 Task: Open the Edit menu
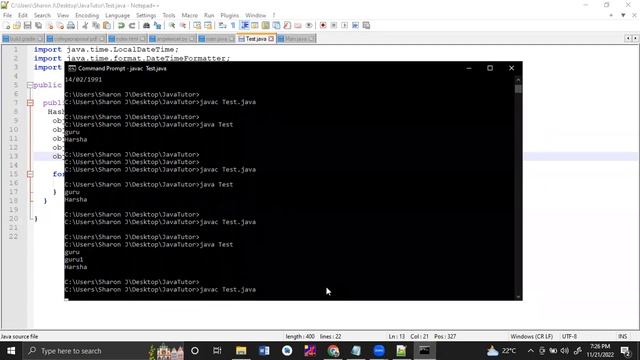23,15
